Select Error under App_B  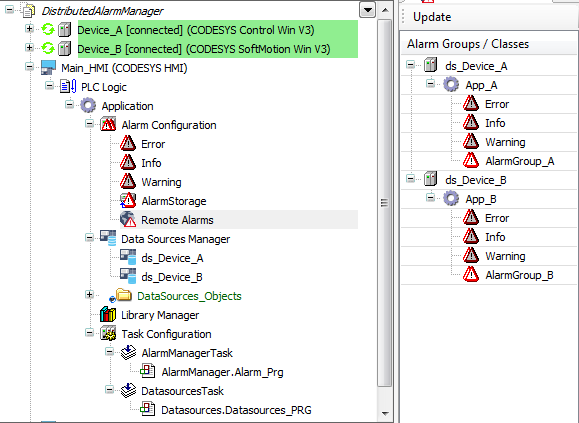click(x=497, y=218)
